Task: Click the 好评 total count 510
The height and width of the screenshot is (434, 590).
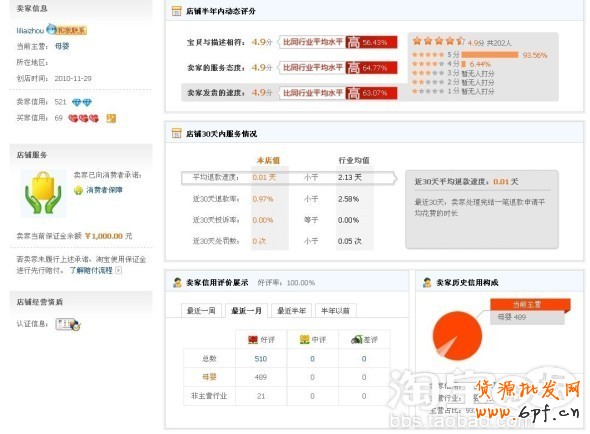Action: coord(261,359)
